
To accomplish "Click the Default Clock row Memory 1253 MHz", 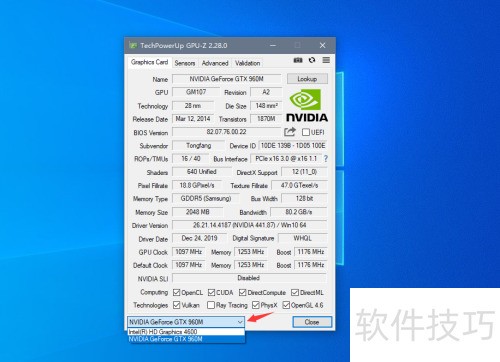I will tap(251, 265).
